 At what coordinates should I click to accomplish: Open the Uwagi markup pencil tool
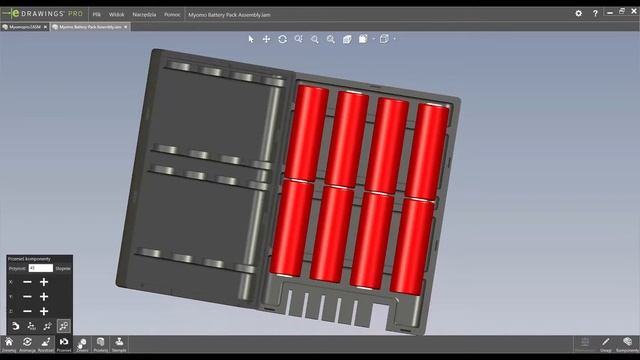(x=606, y=344)
